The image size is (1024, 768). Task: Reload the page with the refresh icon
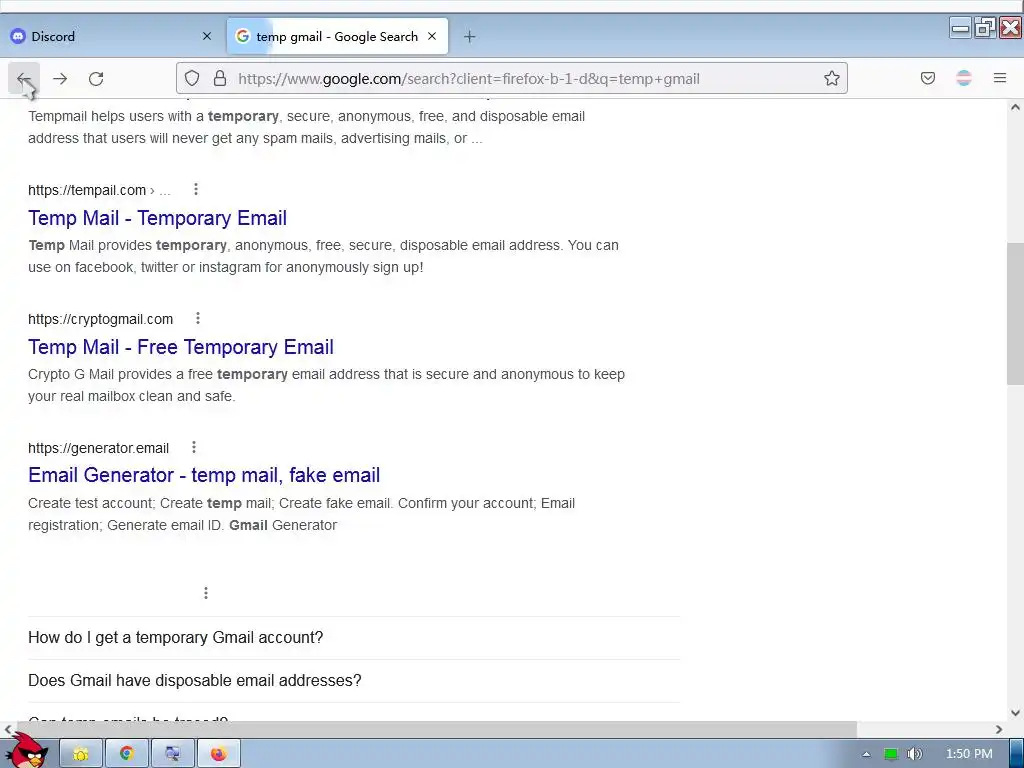point(96,79)
